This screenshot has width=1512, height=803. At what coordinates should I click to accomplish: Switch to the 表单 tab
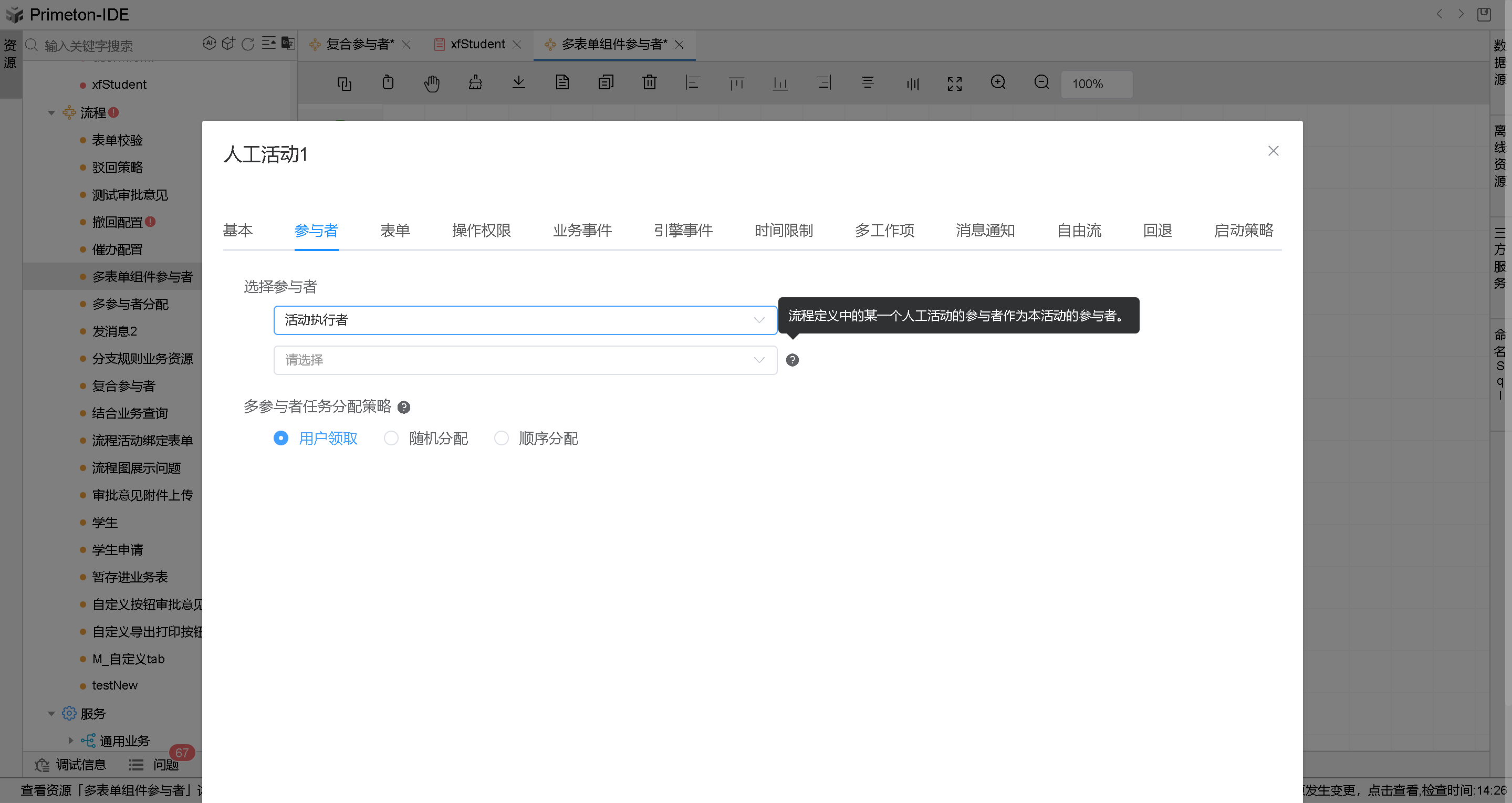coord(395,230)
